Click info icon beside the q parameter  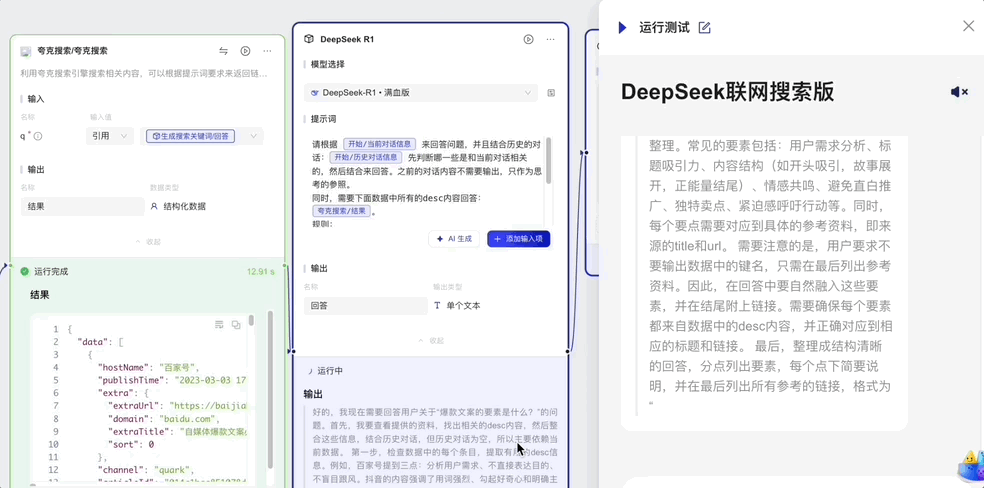pyautogui.click(x=39, y=135)
